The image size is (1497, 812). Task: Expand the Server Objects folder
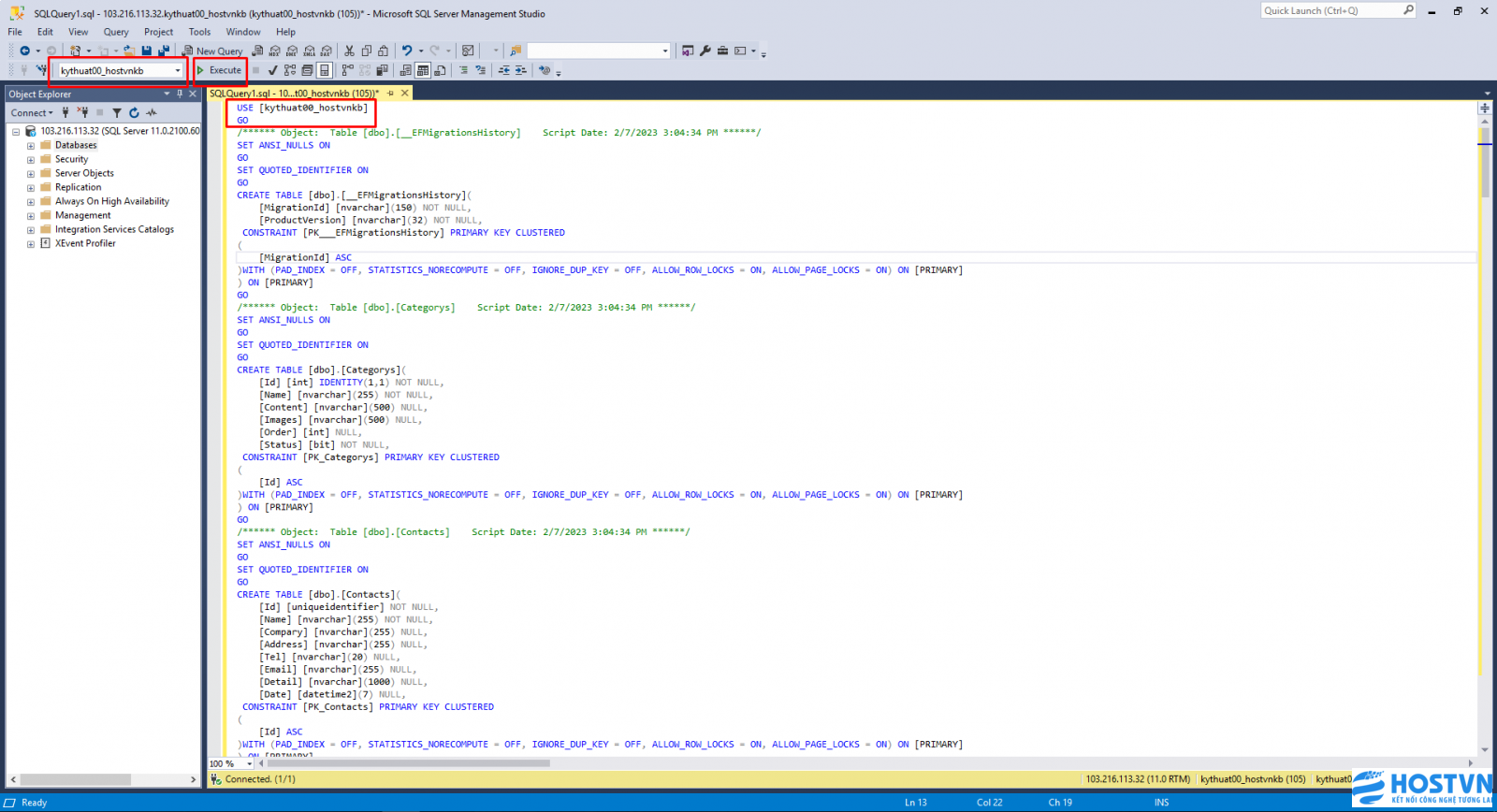[31, 174]
